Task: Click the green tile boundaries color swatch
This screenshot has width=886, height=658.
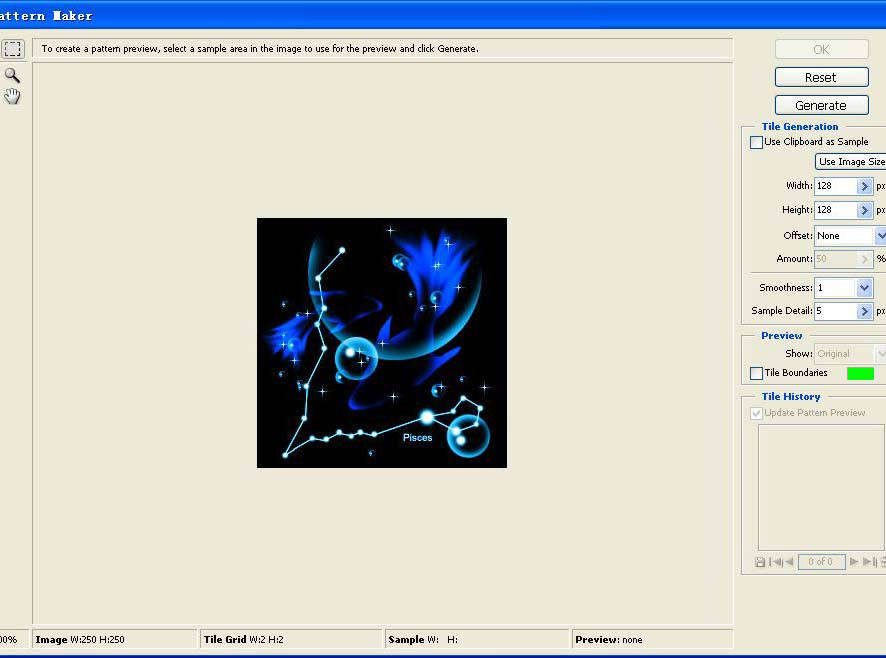Action: [x=860, y=373]
